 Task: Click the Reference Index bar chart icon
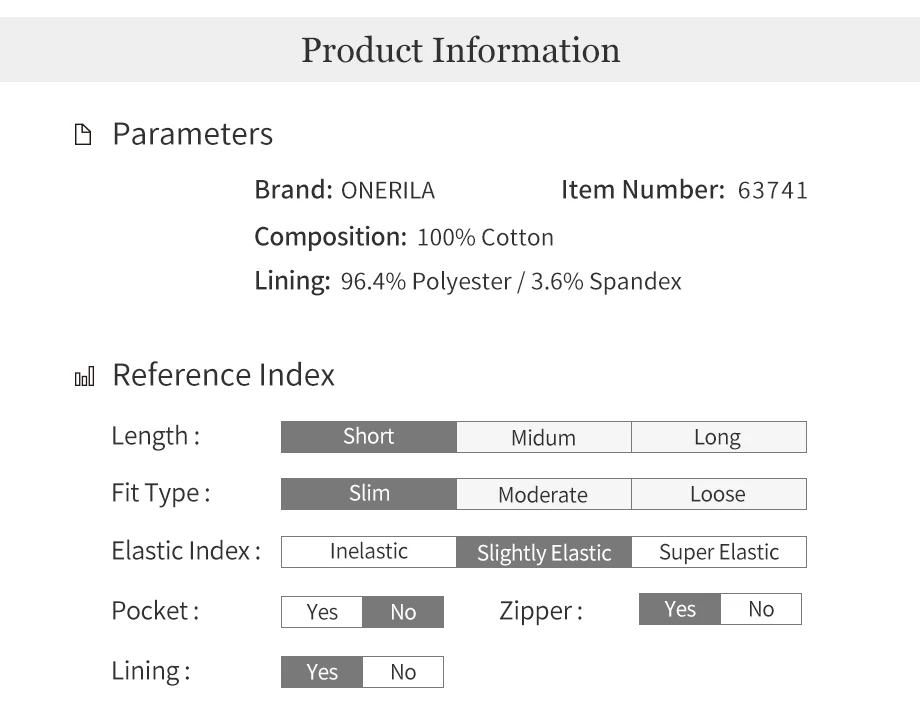(x=84, y=377)
